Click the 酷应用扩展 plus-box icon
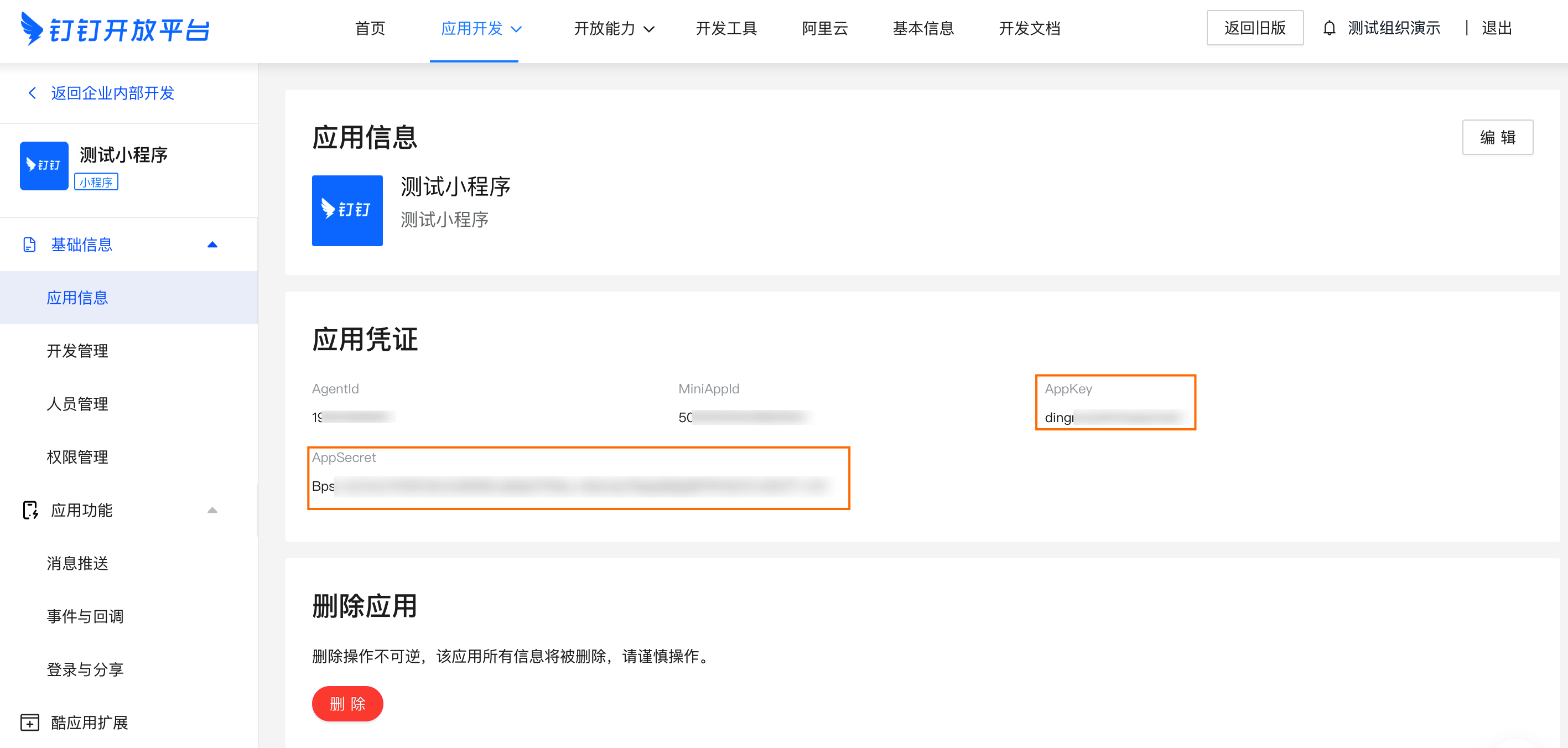This screenshot has width=1568, height=748. click(x=30, y=723)
